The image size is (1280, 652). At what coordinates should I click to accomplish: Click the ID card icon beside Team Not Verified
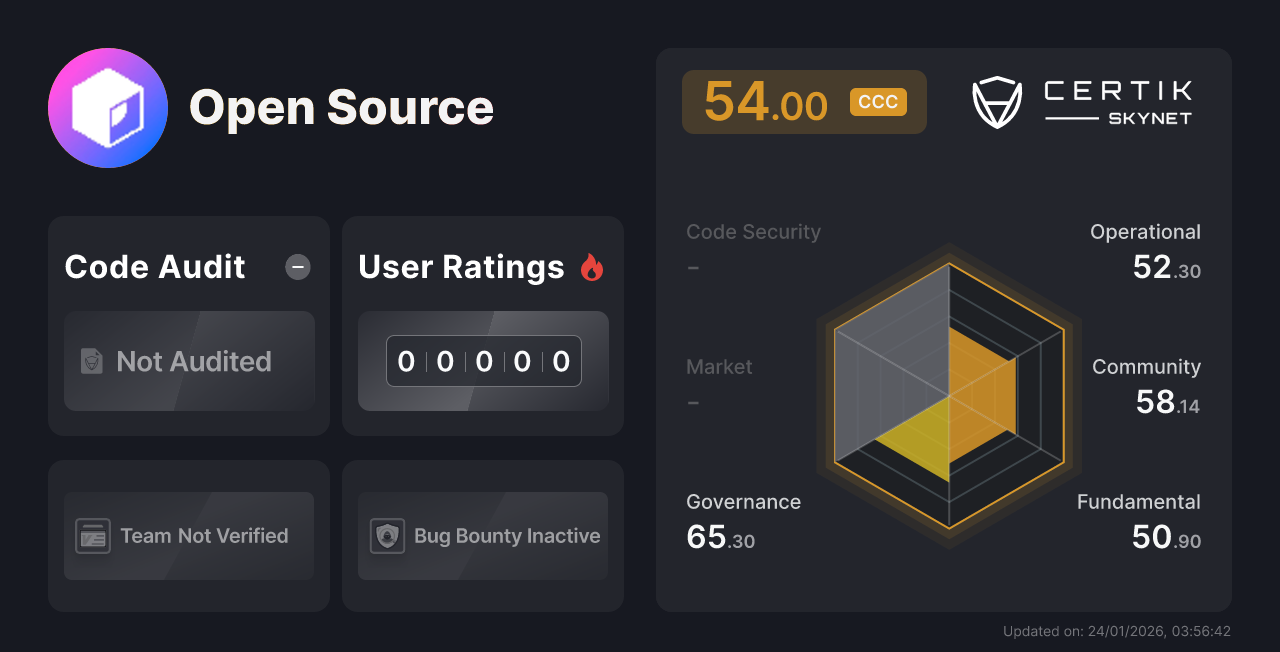tap(94, 536)
